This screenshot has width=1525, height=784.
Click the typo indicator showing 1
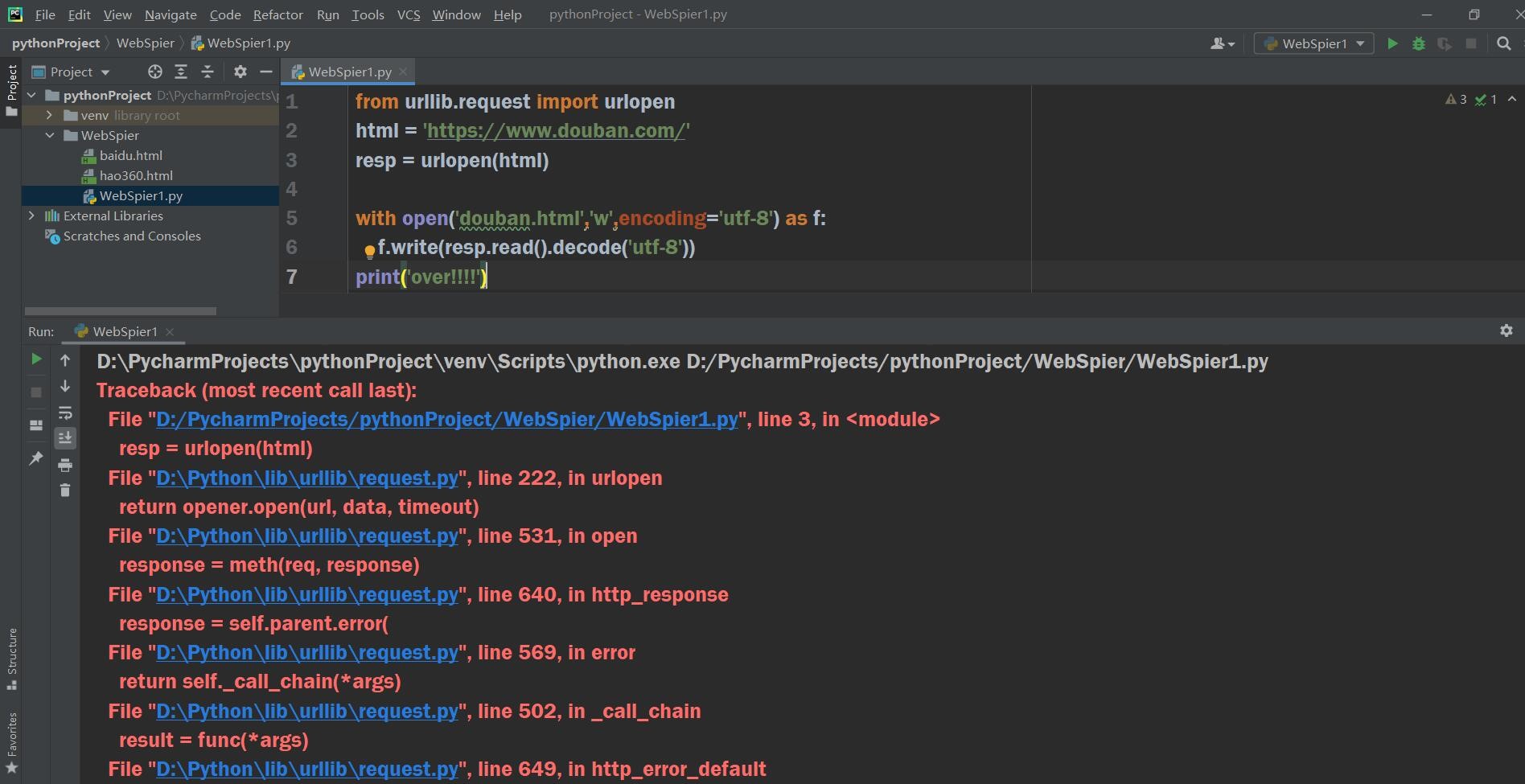[x=1486, y=99]
